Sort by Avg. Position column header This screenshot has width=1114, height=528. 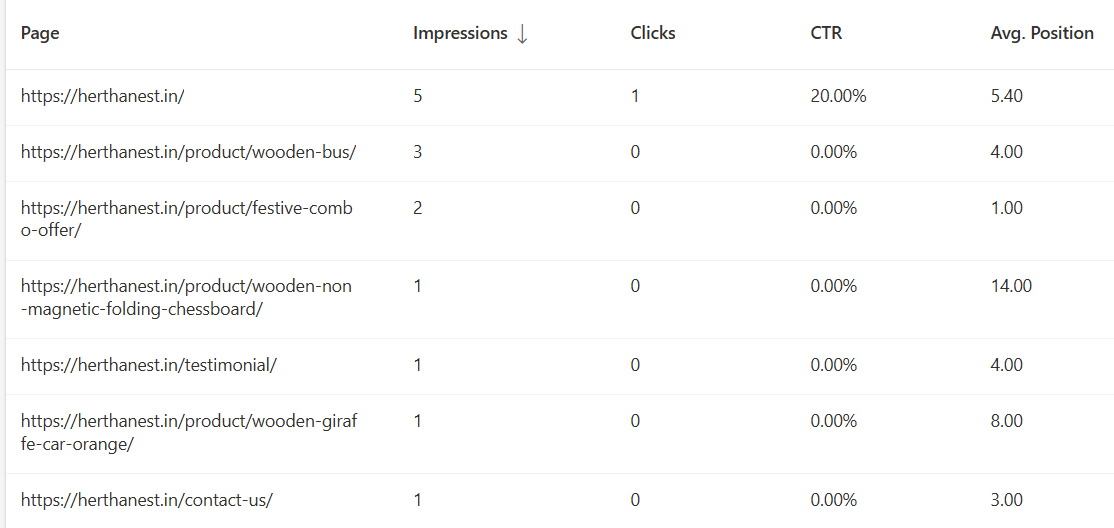[x=1042, y=33]
